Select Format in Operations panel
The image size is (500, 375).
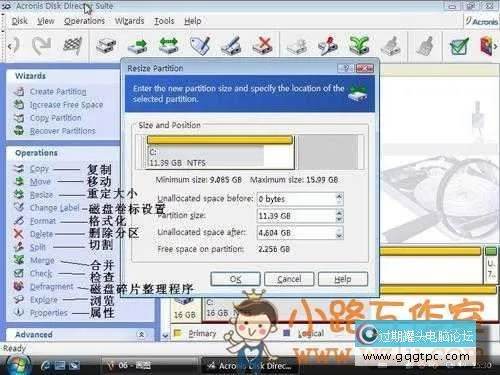(x=43, y=221)
